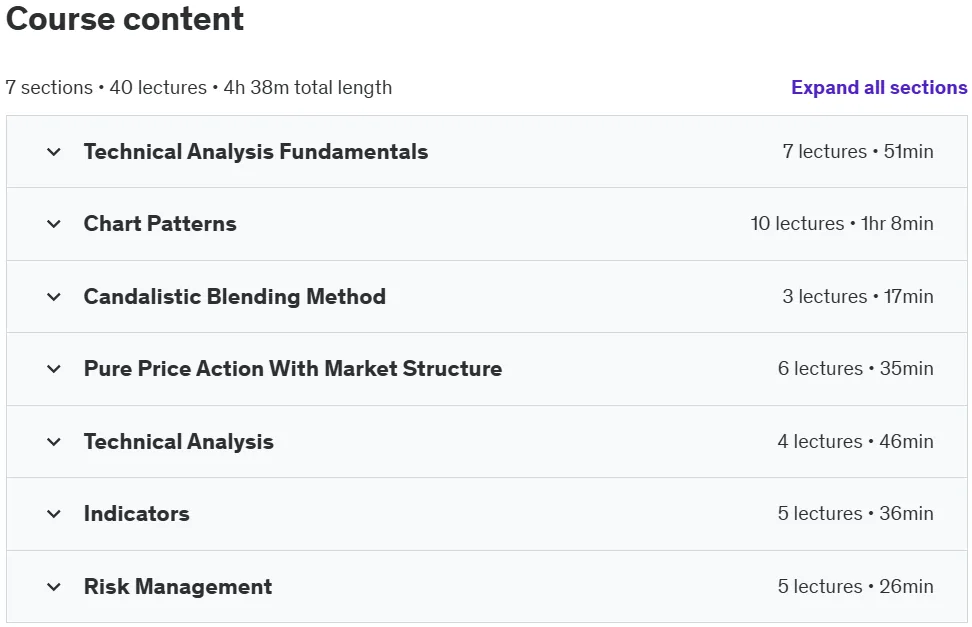The width and height of the screenshot is (972, 627).
Task: Click the '5 lectures • 36min' label
Action: [x=855, y=514]
